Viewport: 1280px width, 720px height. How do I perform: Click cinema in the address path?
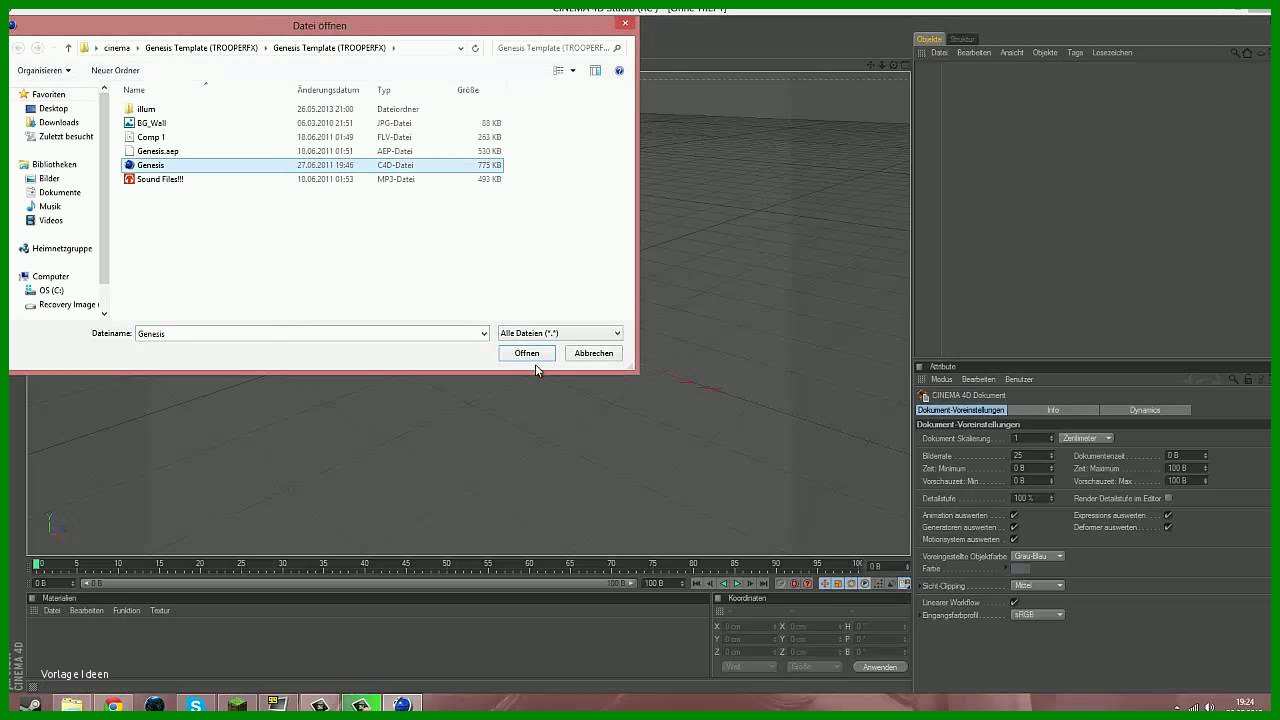coord(117,48)
